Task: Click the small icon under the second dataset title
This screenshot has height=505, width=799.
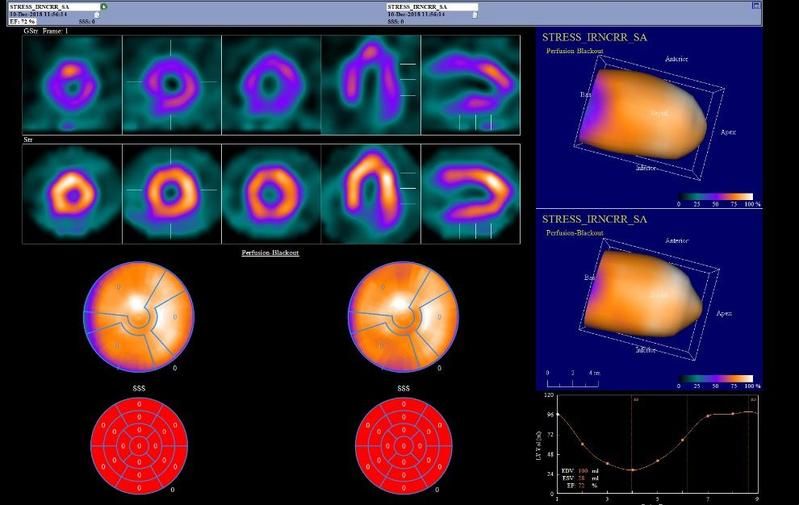Action: click(474, 14)
